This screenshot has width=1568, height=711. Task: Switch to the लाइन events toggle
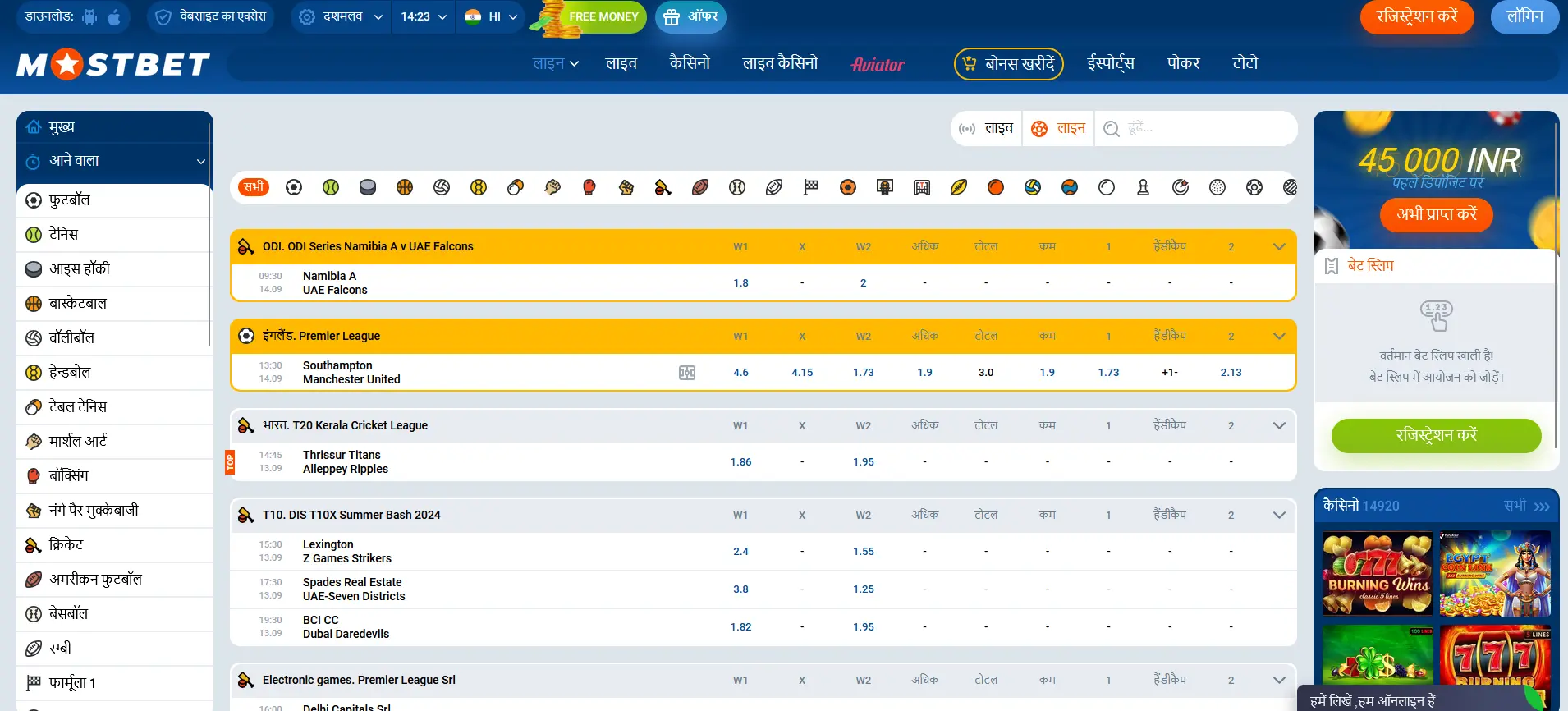pos(1059,128)
